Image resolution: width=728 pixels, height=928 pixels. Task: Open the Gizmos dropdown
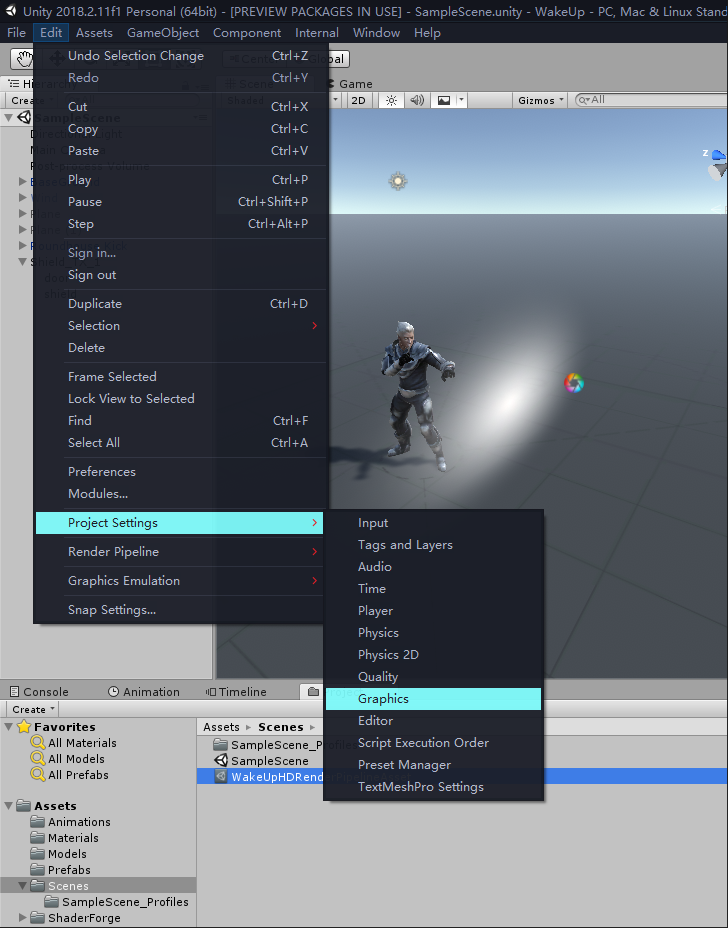[540, 100]
